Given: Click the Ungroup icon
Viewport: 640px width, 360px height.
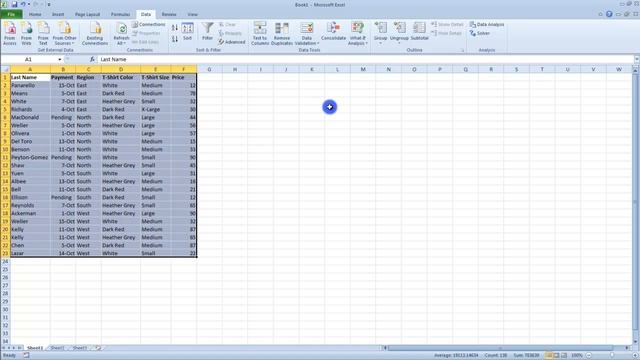Looking at the screenshot, I should coord(399,28).
